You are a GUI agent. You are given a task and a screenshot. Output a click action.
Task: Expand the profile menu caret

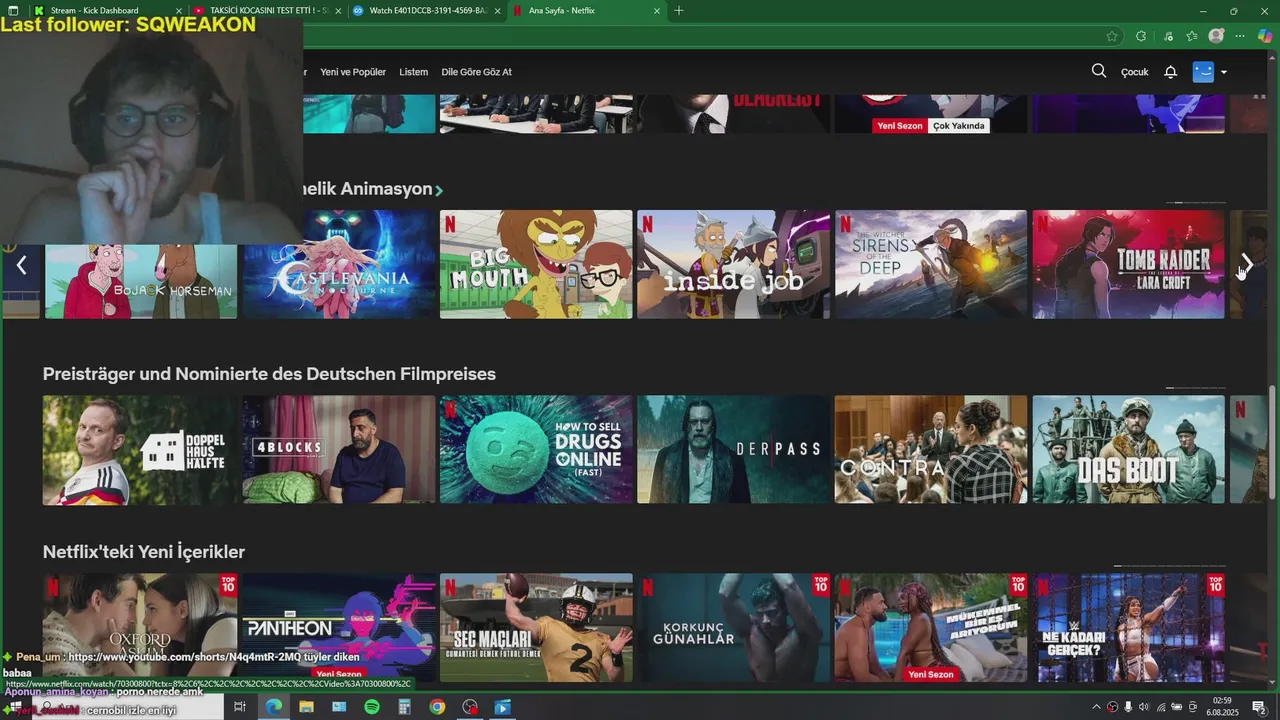tap(1224, 72)
